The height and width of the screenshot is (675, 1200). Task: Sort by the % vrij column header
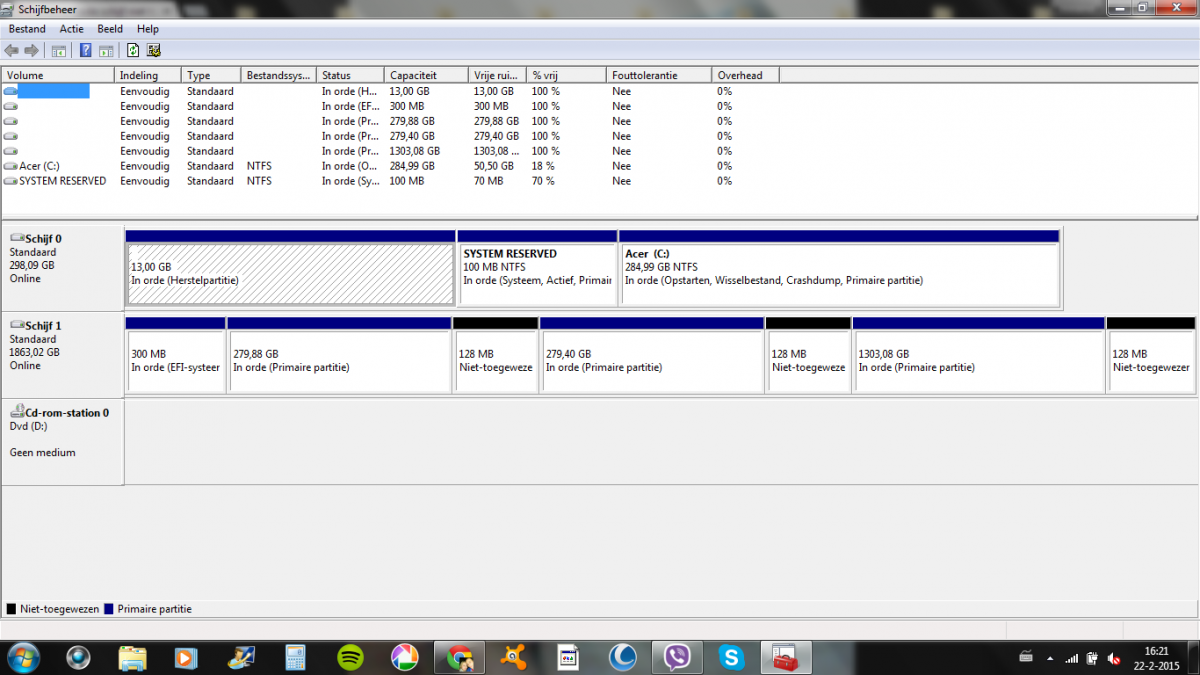tap(566, 75)
